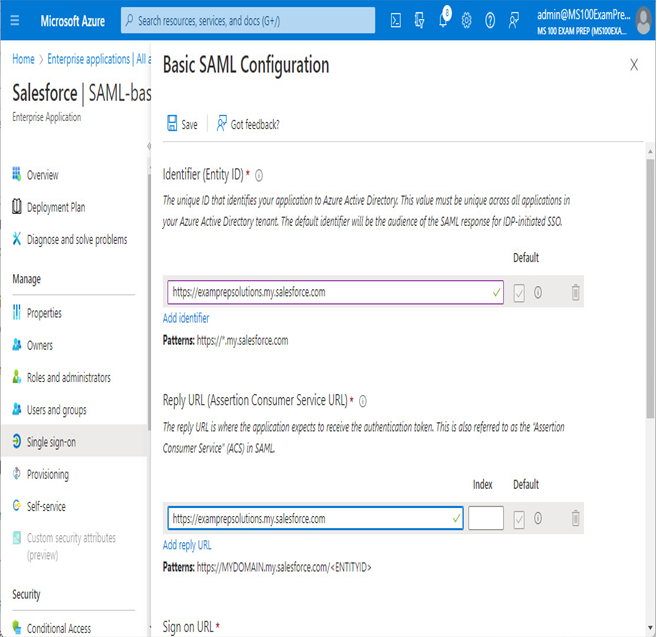Image resolution: width=657 pixels, height=637 pixels.
Task: Focus the Azure search resources box
Action: pos(248,20)
